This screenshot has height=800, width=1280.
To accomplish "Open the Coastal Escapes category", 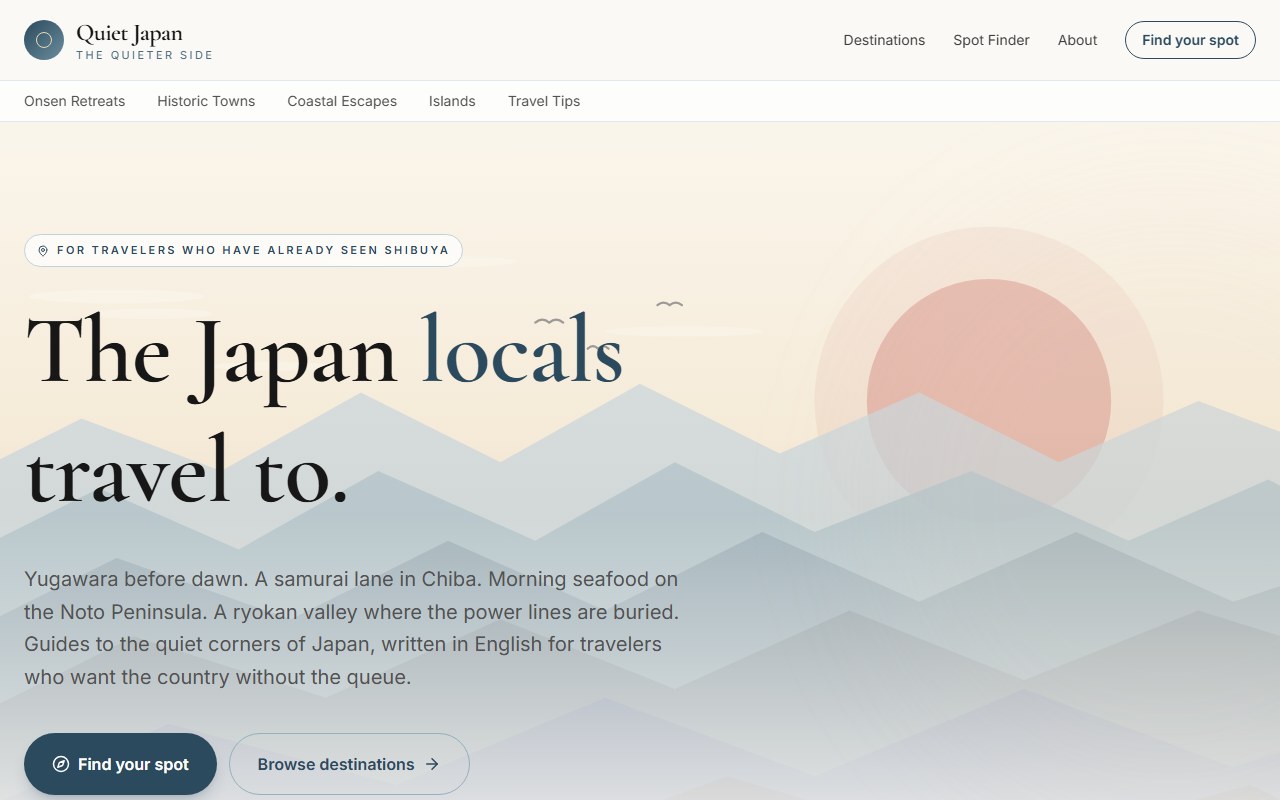I will point(342,101).
